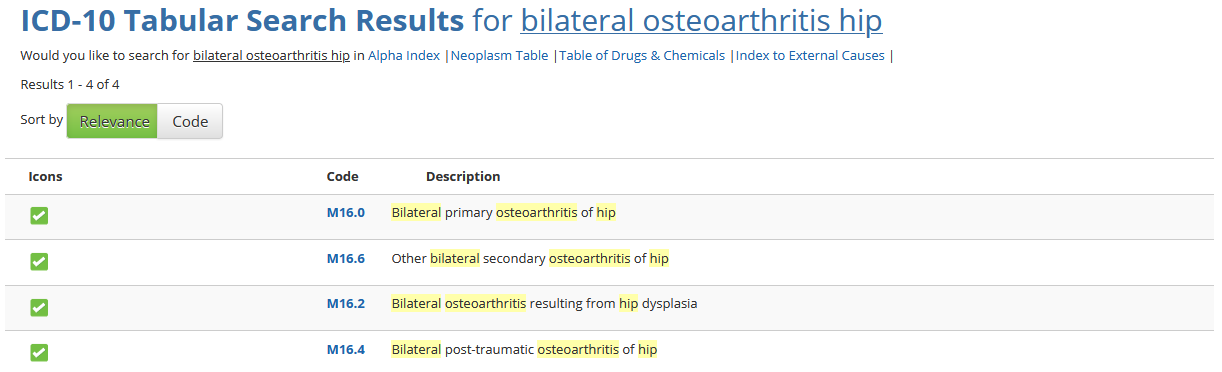Search in the Alpha Index
The width and height of the screenshot is (1222, 372).
coord(404,56)
